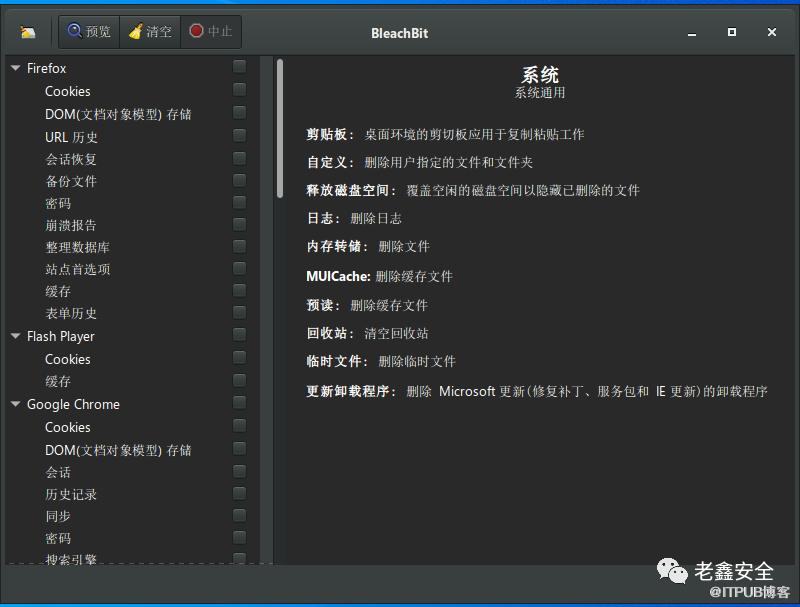This screenshot has width=800, height=607.
Task: Click the MUICache description label
Action: pyautogui.click(x=338, y=276)
